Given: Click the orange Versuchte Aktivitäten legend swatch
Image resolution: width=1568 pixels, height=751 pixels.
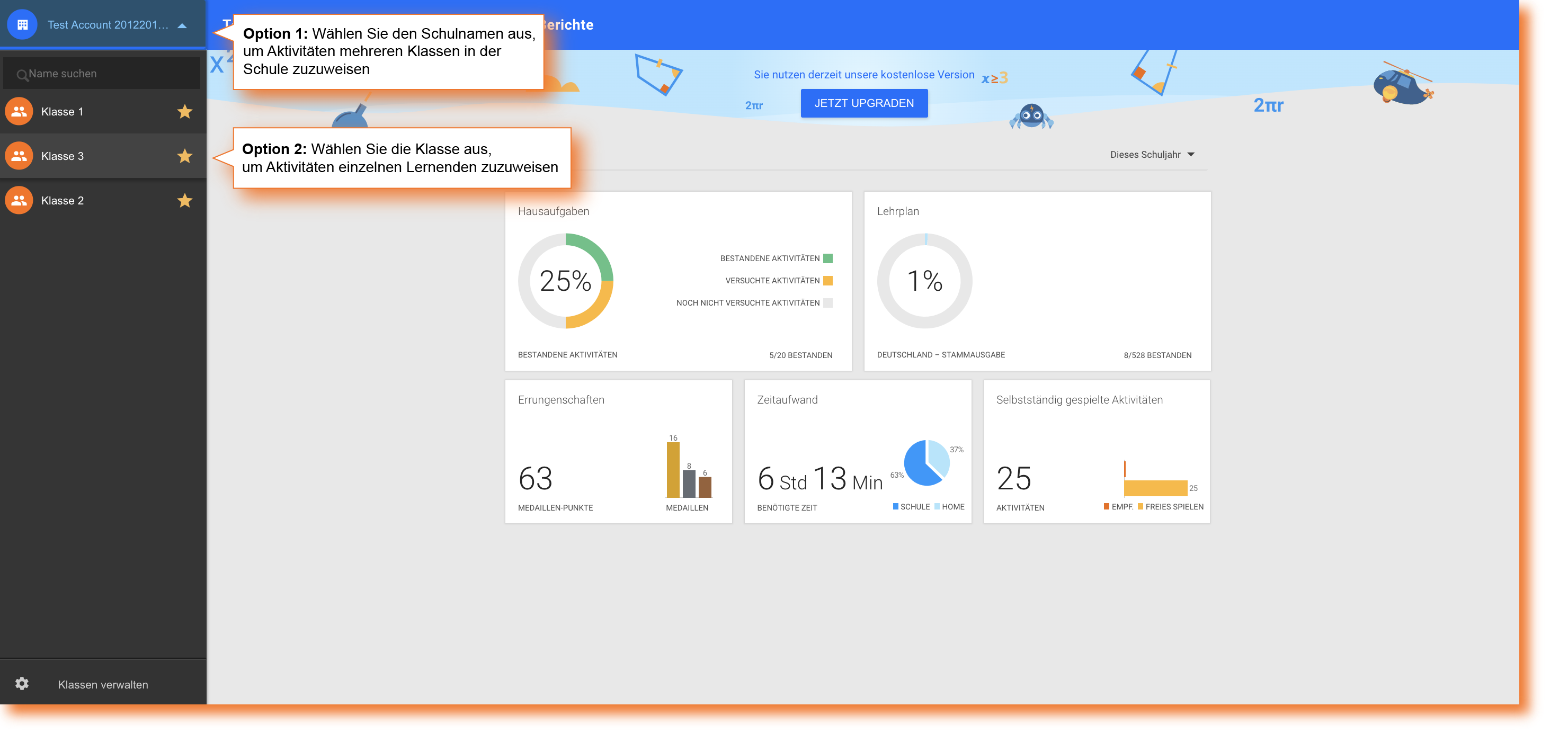Looking at the screenshot, I should 827,281.
